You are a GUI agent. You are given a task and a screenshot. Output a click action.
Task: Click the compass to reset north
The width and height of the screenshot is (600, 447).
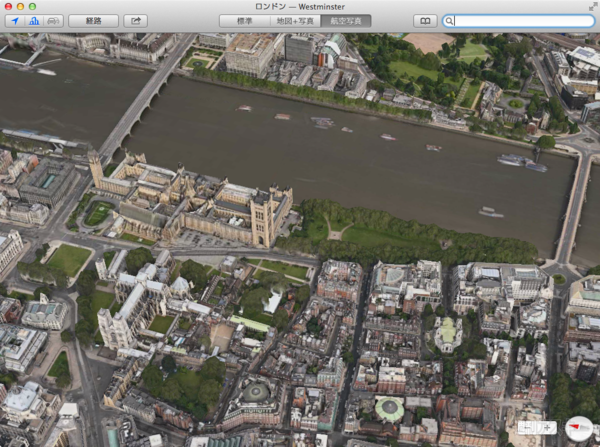579,428
